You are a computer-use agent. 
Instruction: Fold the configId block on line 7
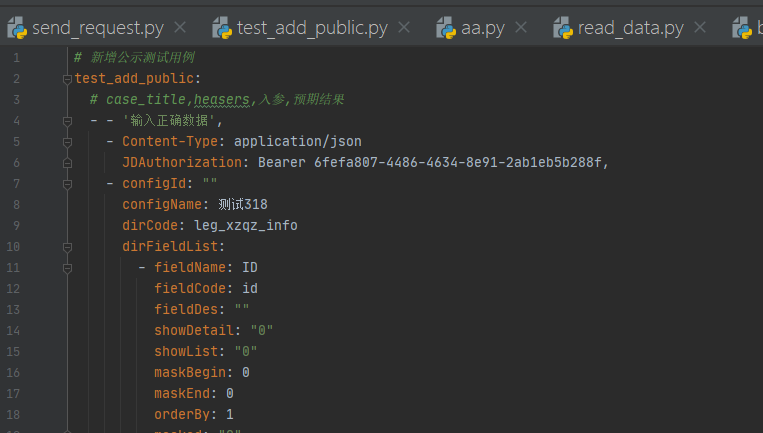pyautogui.click(x=67, y=184)
